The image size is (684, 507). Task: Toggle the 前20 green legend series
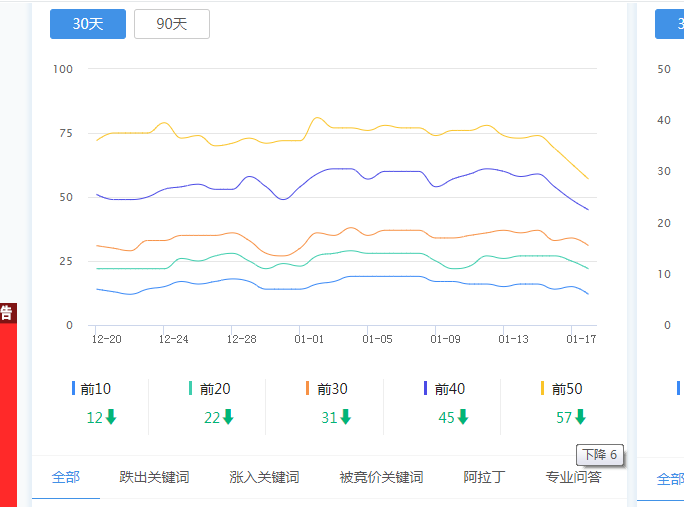209,389
